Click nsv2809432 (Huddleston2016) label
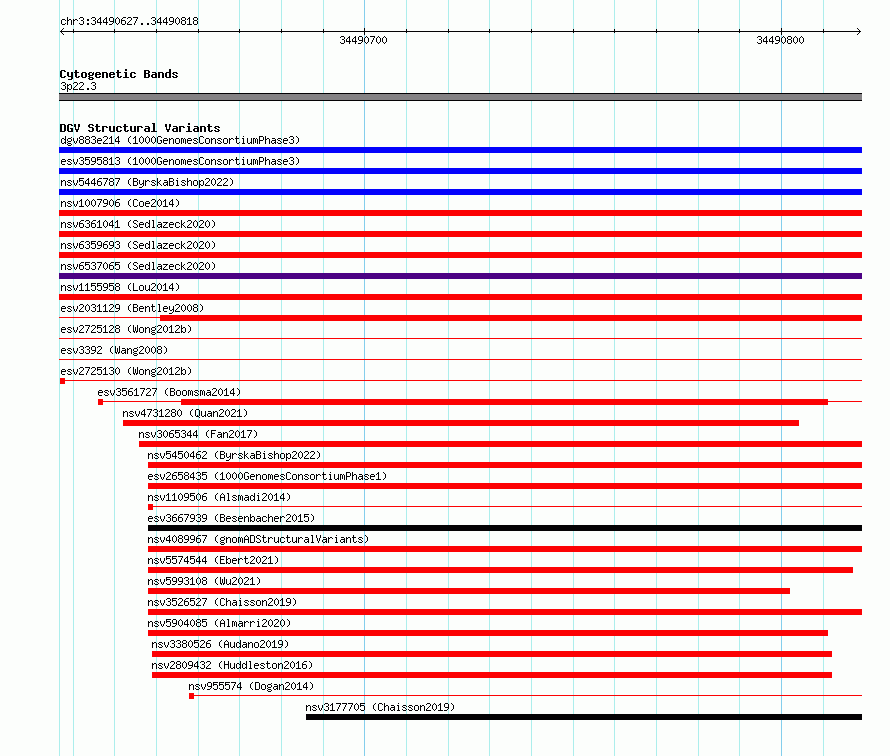 [x=232, y=665]
